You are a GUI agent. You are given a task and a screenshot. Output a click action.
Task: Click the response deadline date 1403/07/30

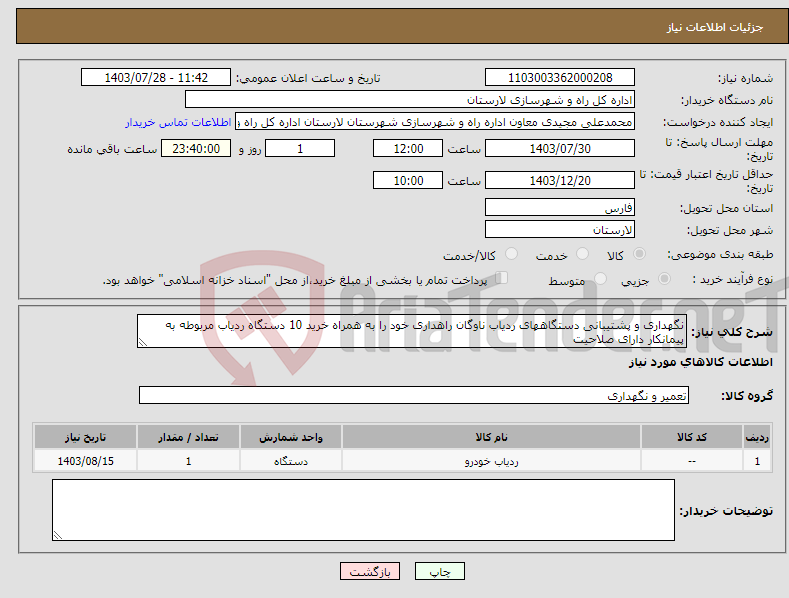[x=560, y=148]
